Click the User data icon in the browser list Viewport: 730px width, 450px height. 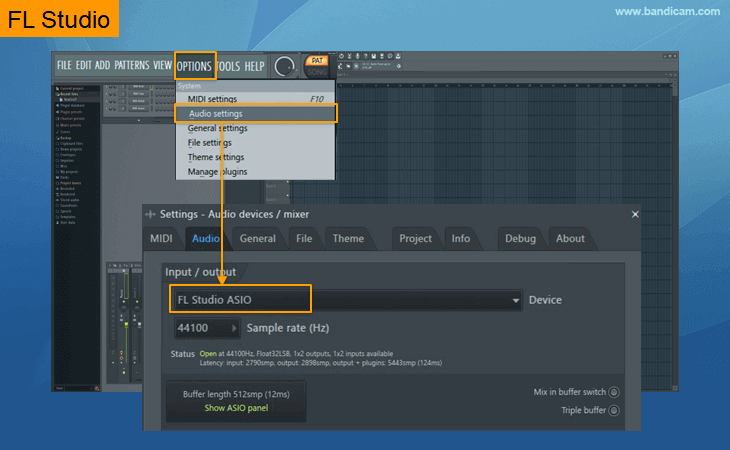tap(57, 222)
